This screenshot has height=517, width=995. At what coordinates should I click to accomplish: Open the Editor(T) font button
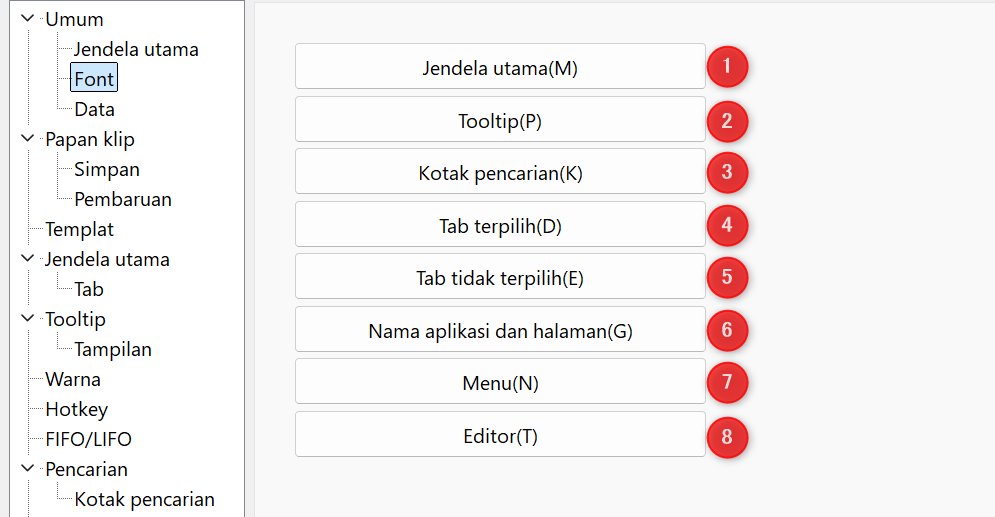tap(500, 435)
